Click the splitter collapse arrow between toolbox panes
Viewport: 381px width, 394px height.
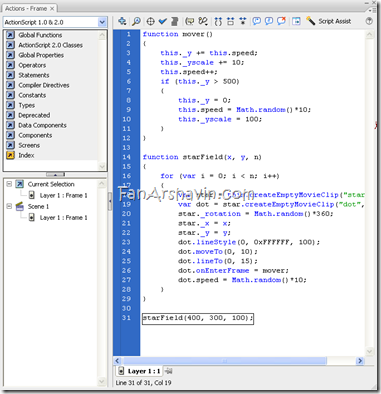(x=55, y=174)
